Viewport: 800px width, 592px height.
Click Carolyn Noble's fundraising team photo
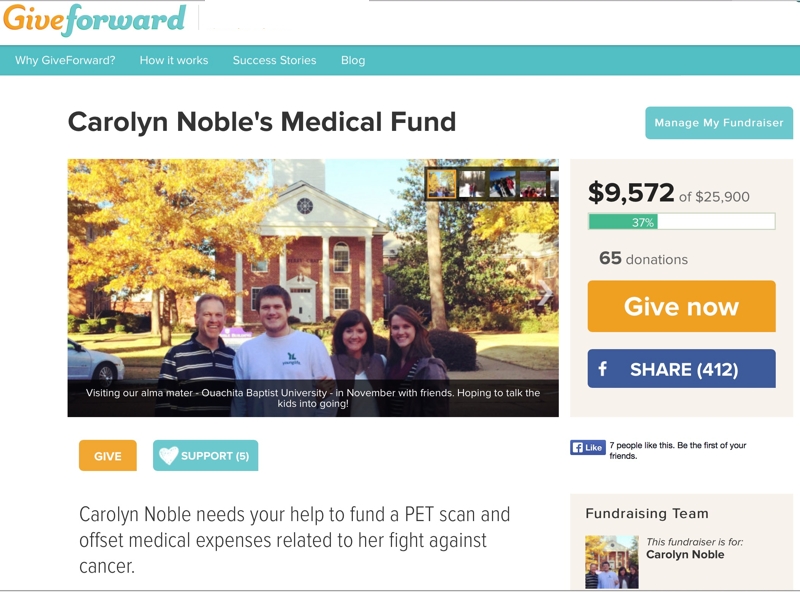[612, 562]
